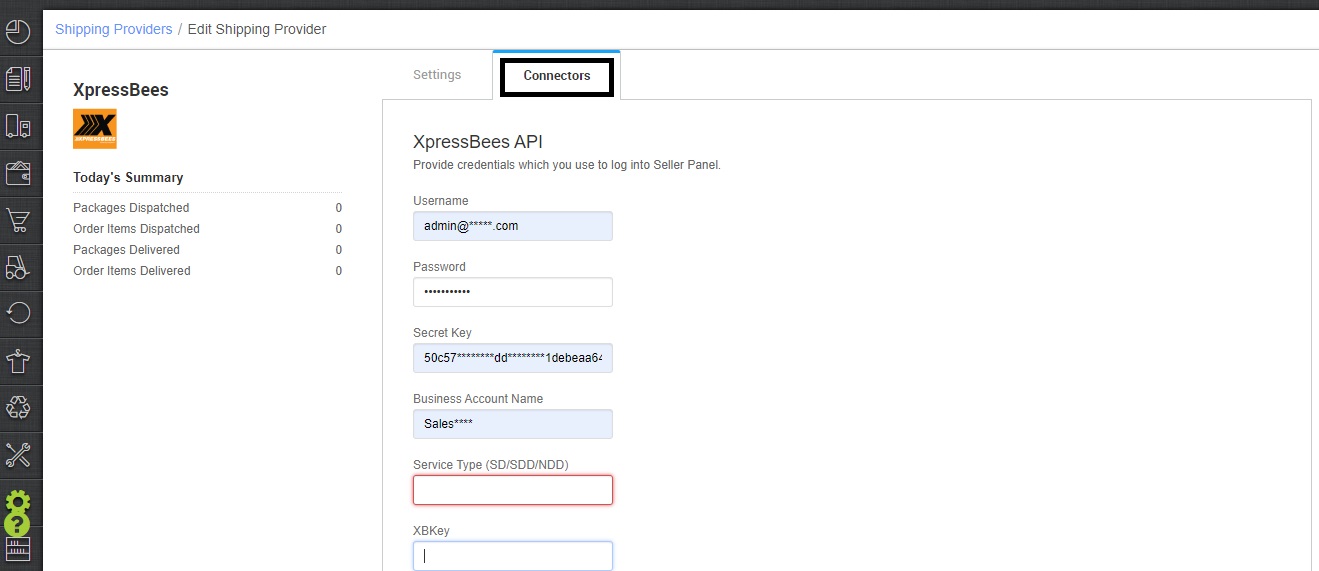Click the 'Today's Summary' heading
Screen dimensions: 1319x571
point(128,177)
